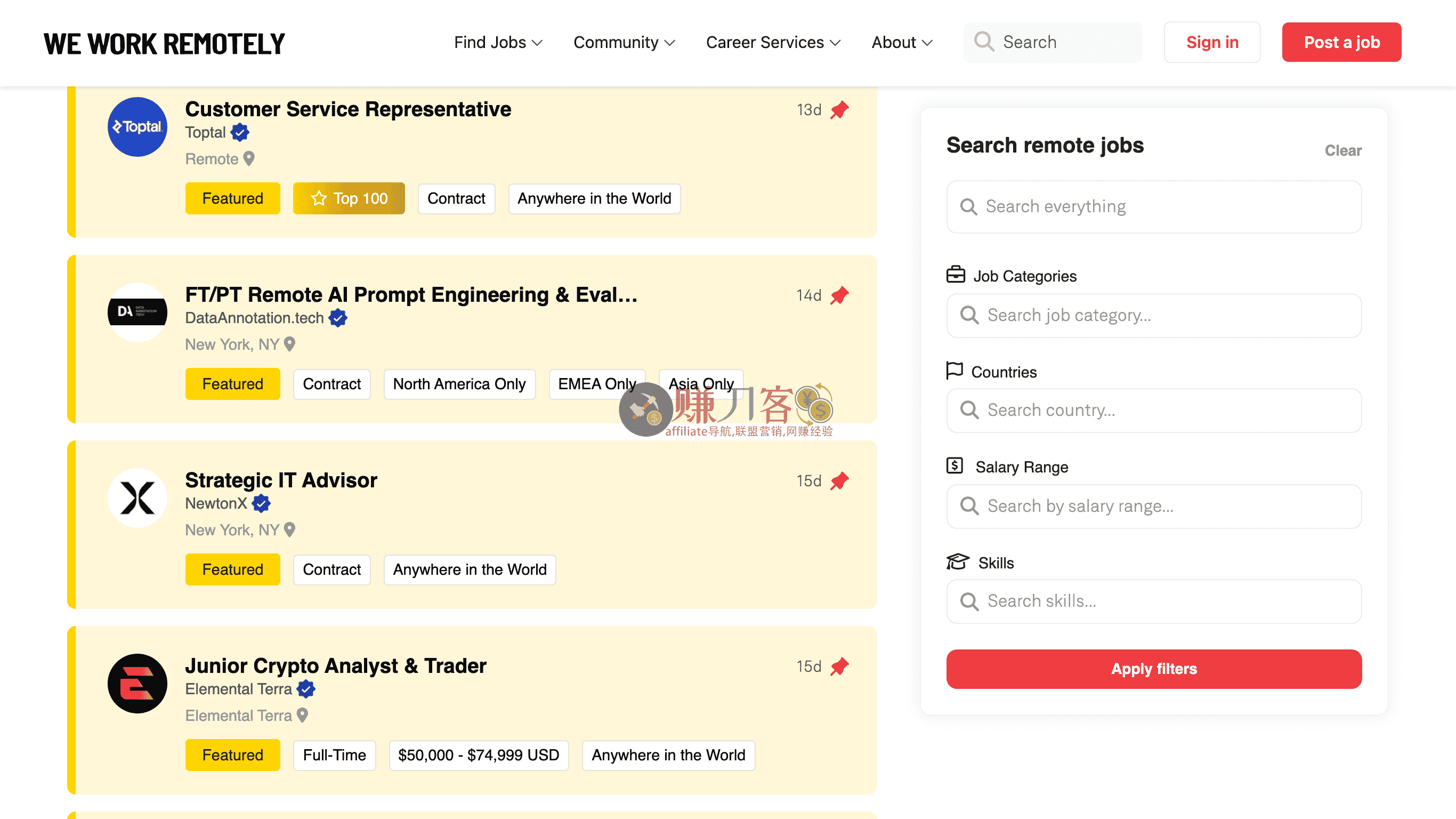Open the Strategic IT Advisor job listing
This screenshot has width=1456, height=819.
(x=281, y=480)
